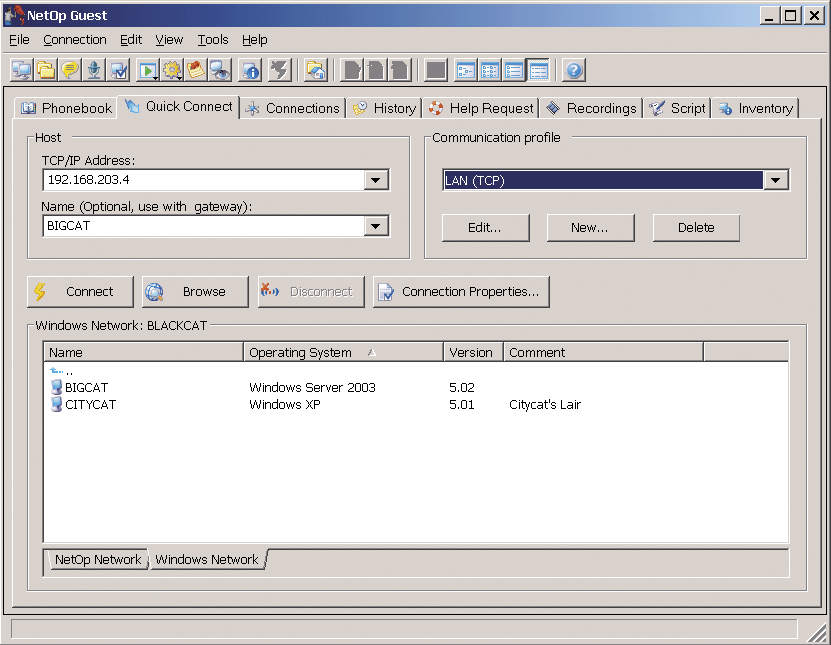Open the Help menu
Image resolution: width=831 pixels, height=645 pixels.
click(255, 40)
